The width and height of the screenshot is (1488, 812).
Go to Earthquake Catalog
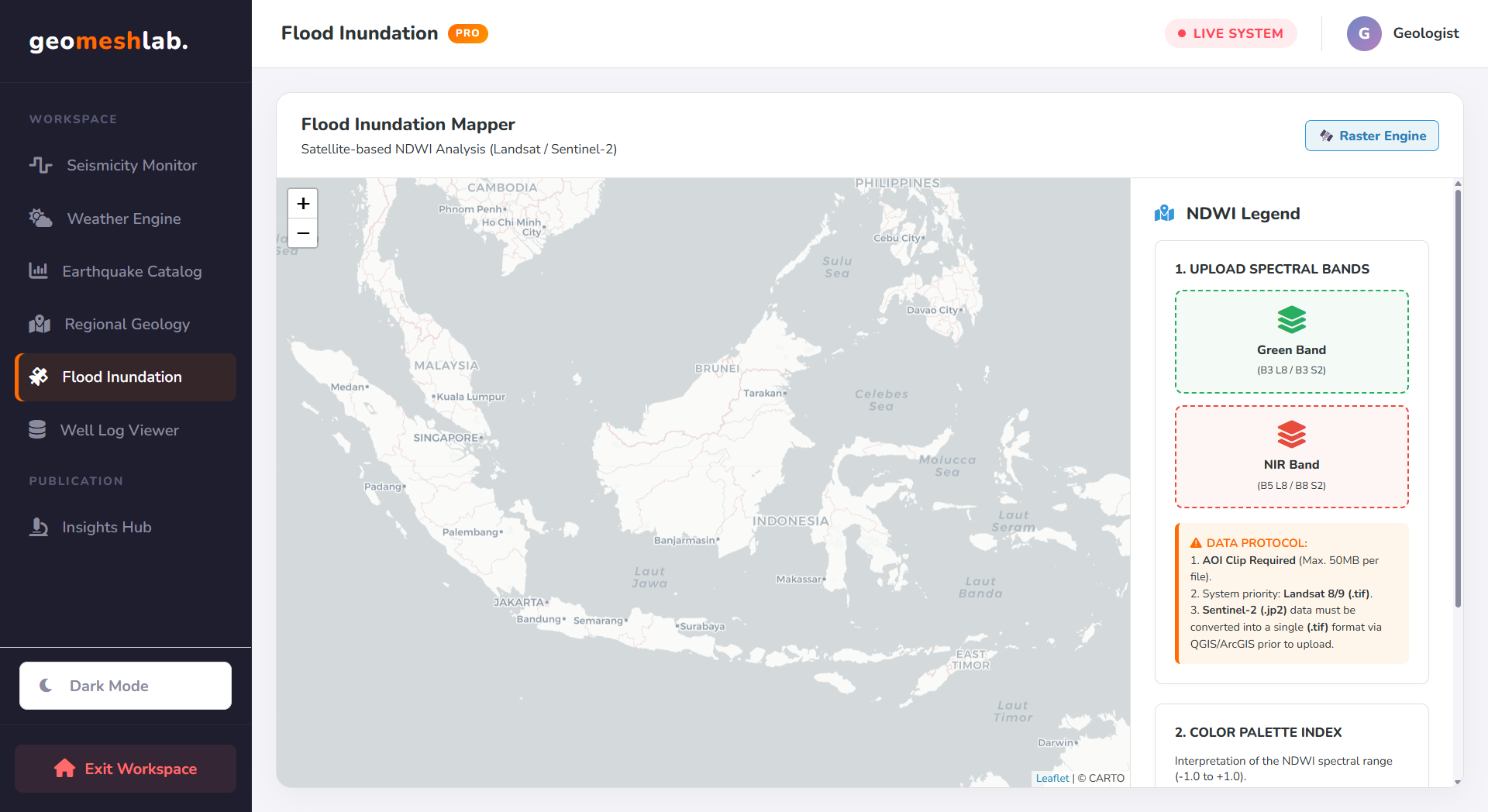click(126, 271)
